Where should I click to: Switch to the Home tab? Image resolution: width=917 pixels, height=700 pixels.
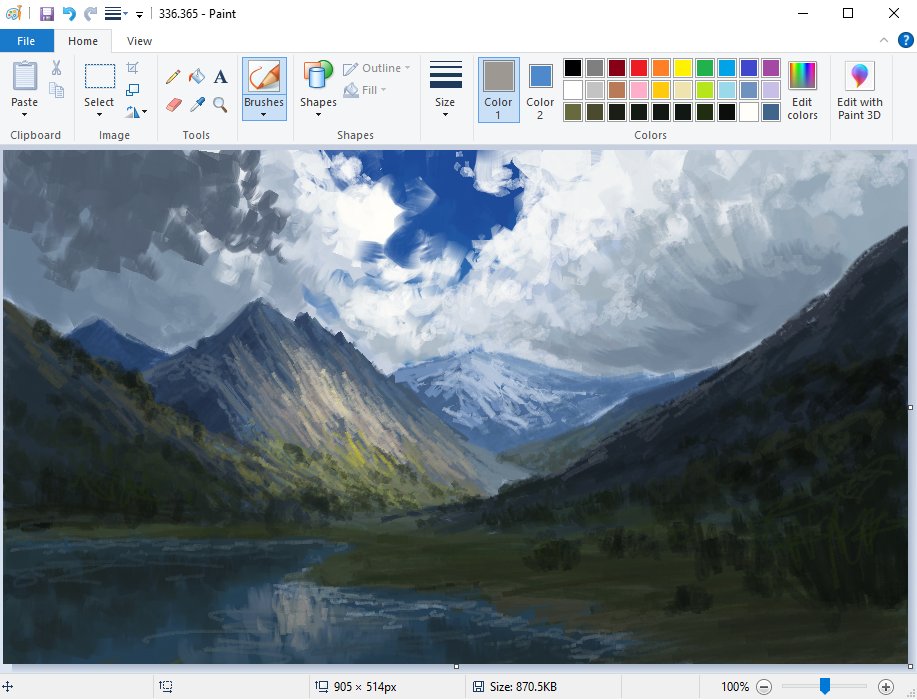(x=82, y=41)
